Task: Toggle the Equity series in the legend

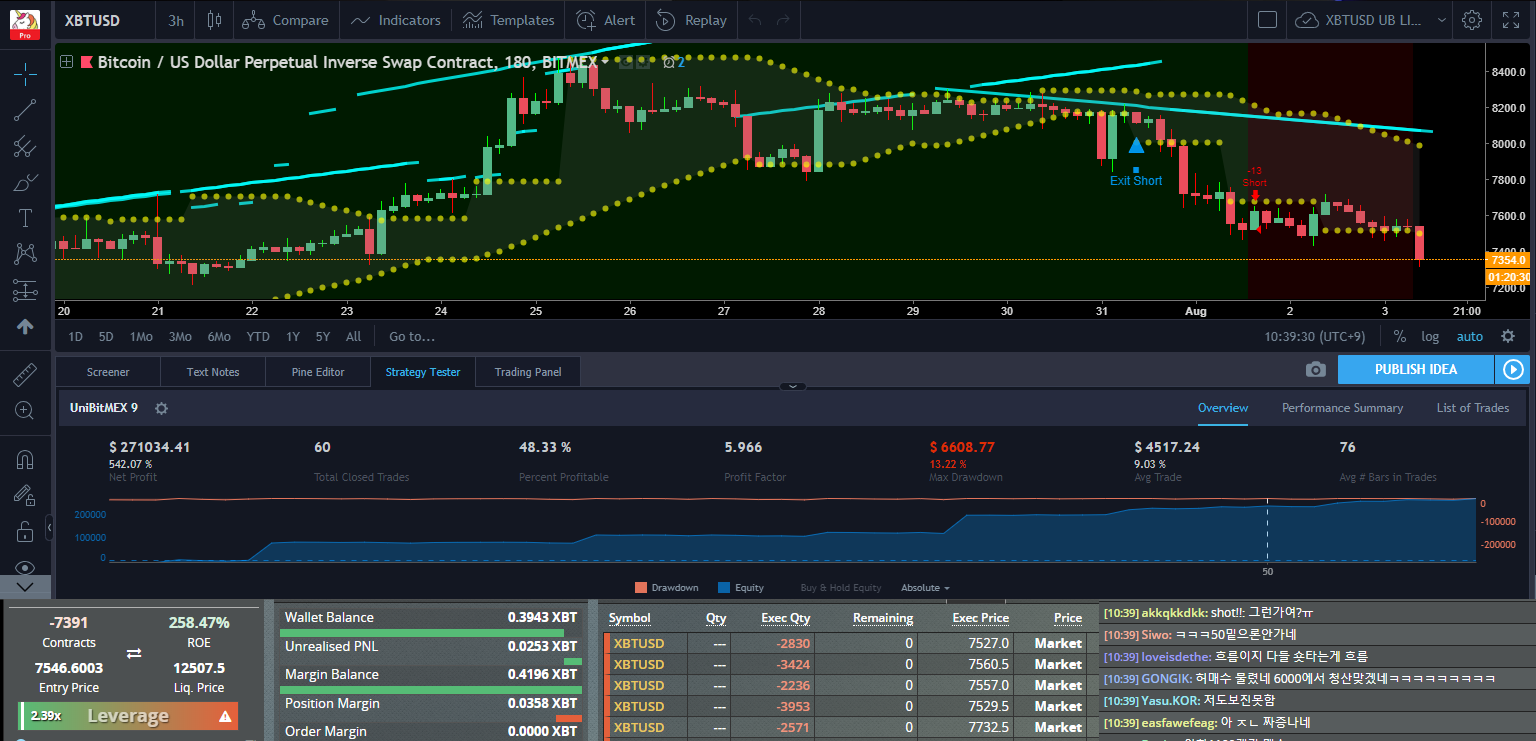Action: pos(741,588)
